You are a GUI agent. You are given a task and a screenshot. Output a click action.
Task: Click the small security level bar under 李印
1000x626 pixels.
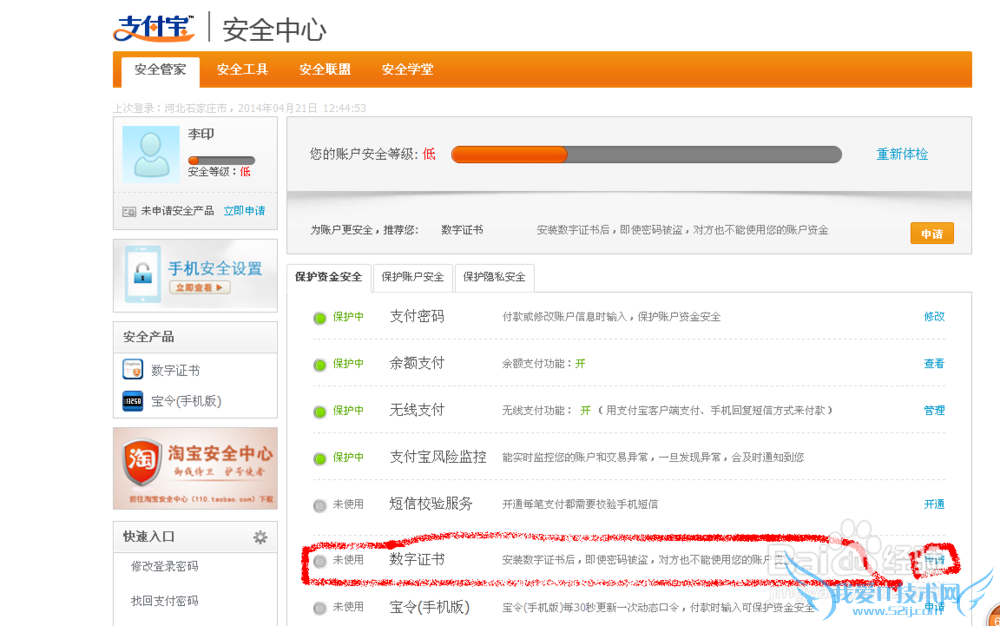click(x=221, y=160)
